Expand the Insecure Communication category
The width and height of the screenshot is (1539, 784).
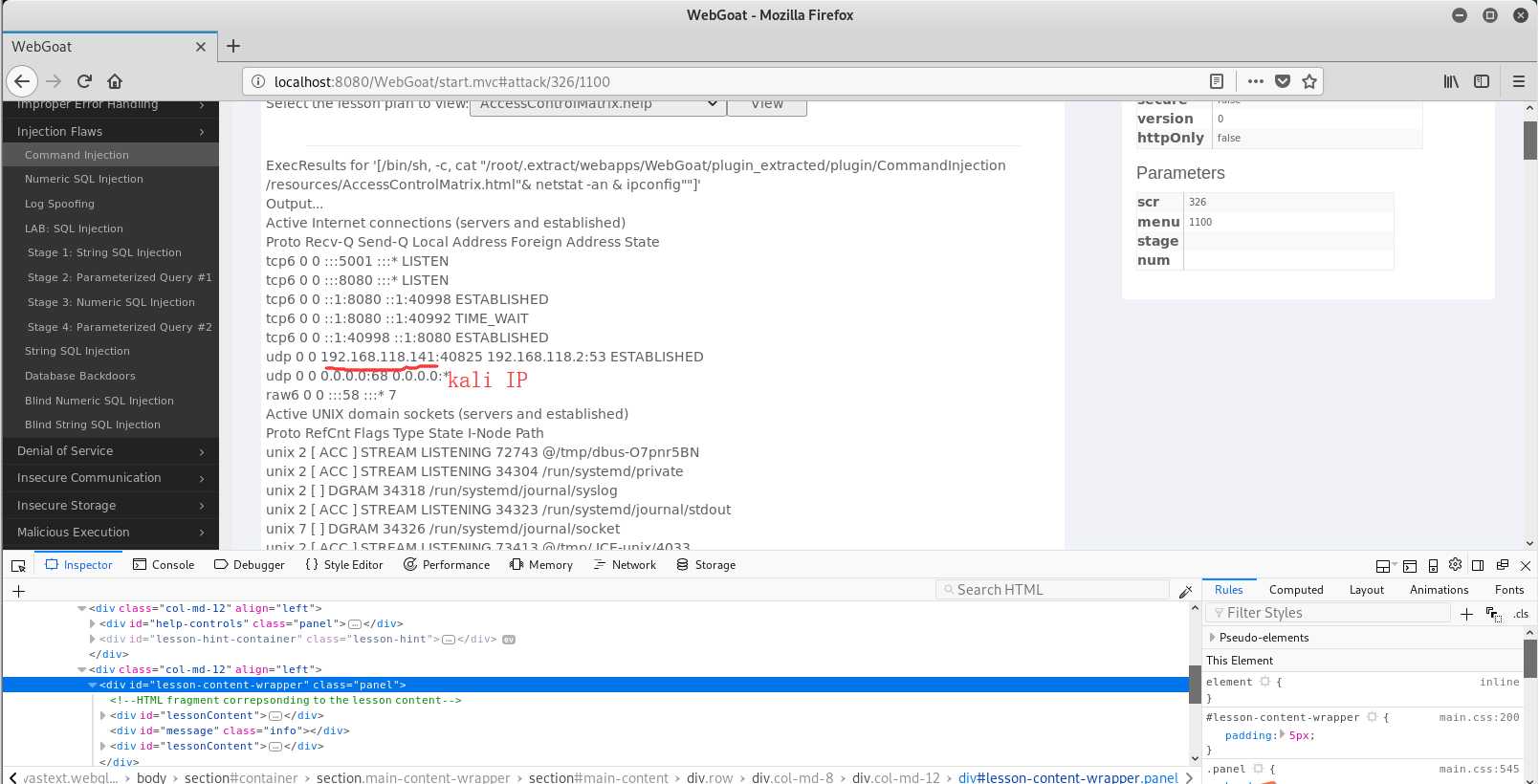(110, 477)
